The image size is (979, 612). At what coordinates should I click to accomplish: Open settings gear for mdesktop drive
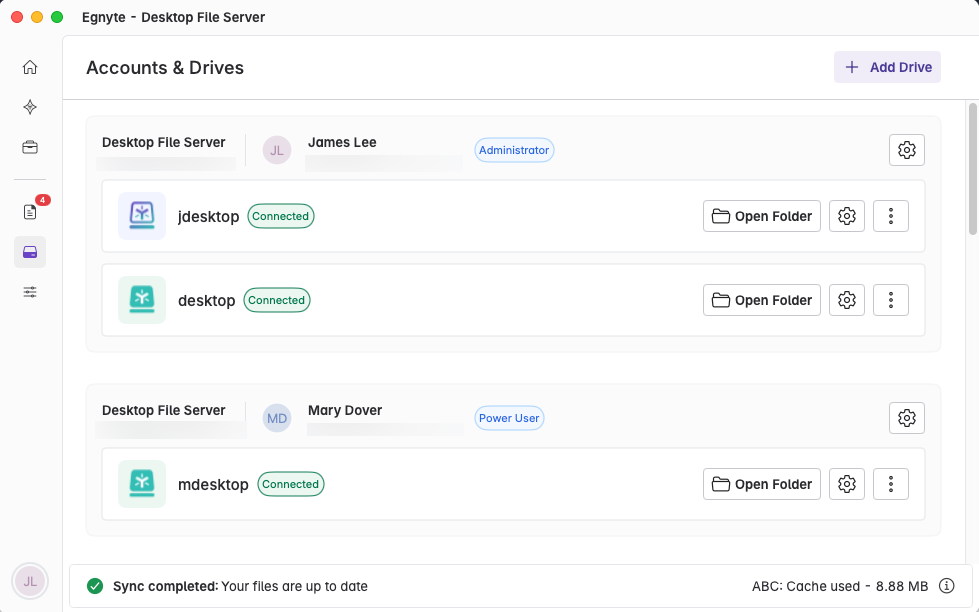point(847,484)
